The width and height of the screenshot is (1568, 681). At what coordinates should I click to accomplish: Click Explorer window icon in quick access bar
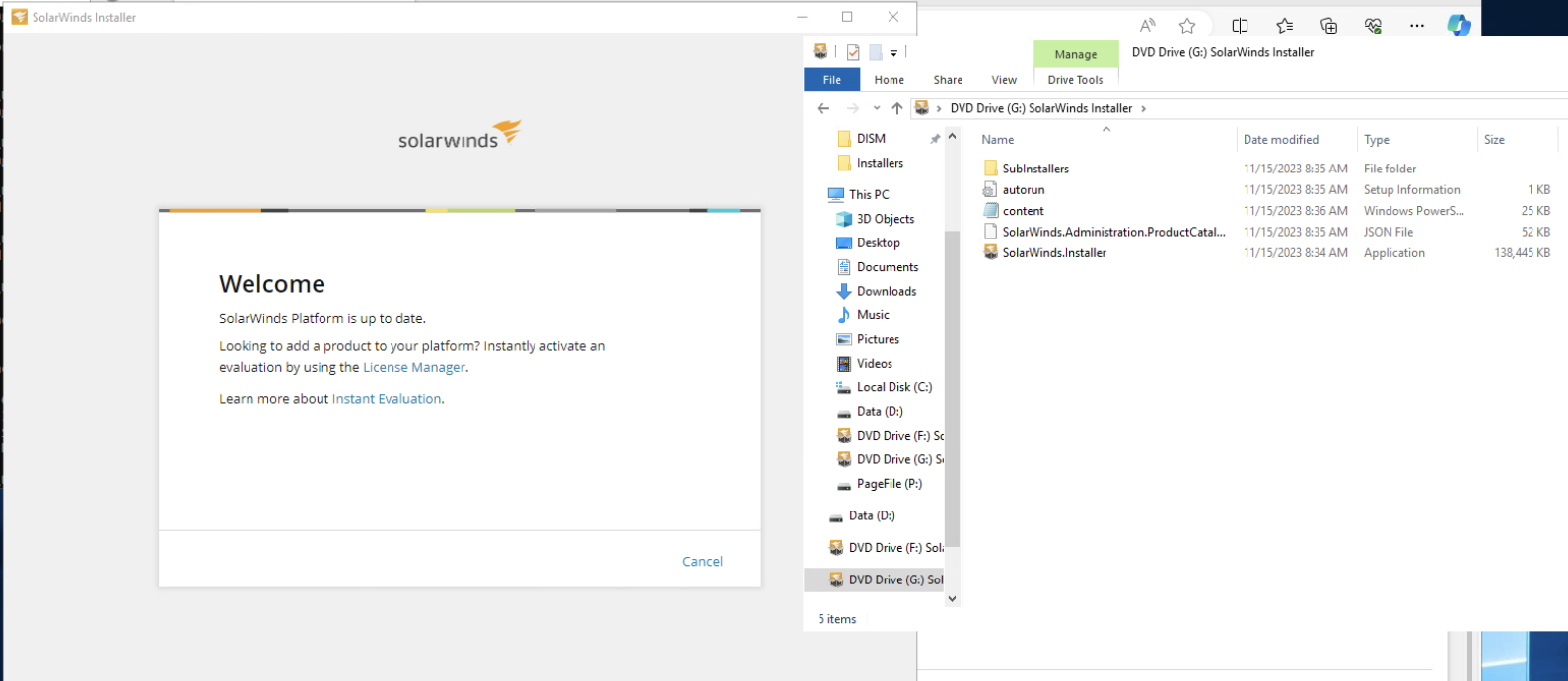point(820,52)
